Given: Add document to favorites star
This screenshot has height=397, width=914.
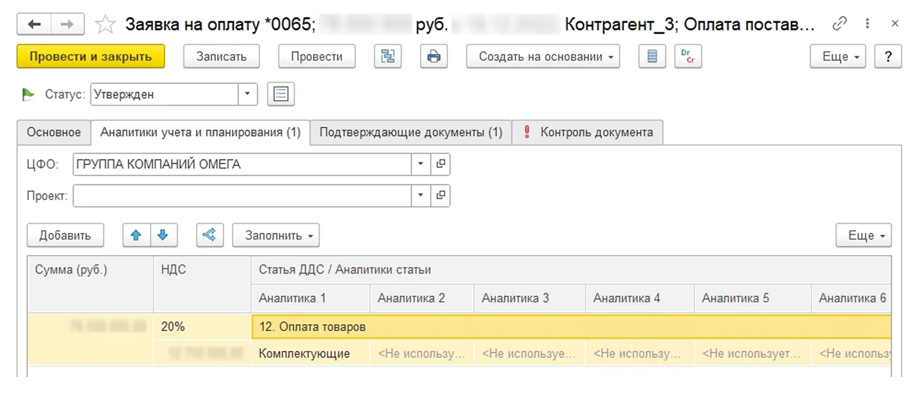Looking at the screenshot, I should pos(105,24).
